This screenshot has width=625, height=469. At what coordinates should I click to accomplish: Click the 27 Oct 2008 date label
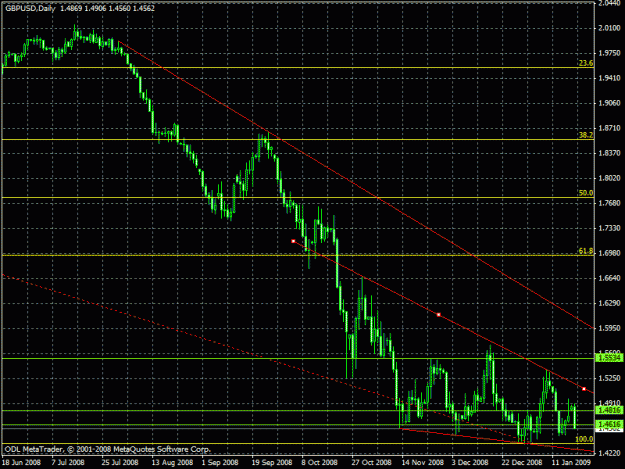tap(371, 462)
